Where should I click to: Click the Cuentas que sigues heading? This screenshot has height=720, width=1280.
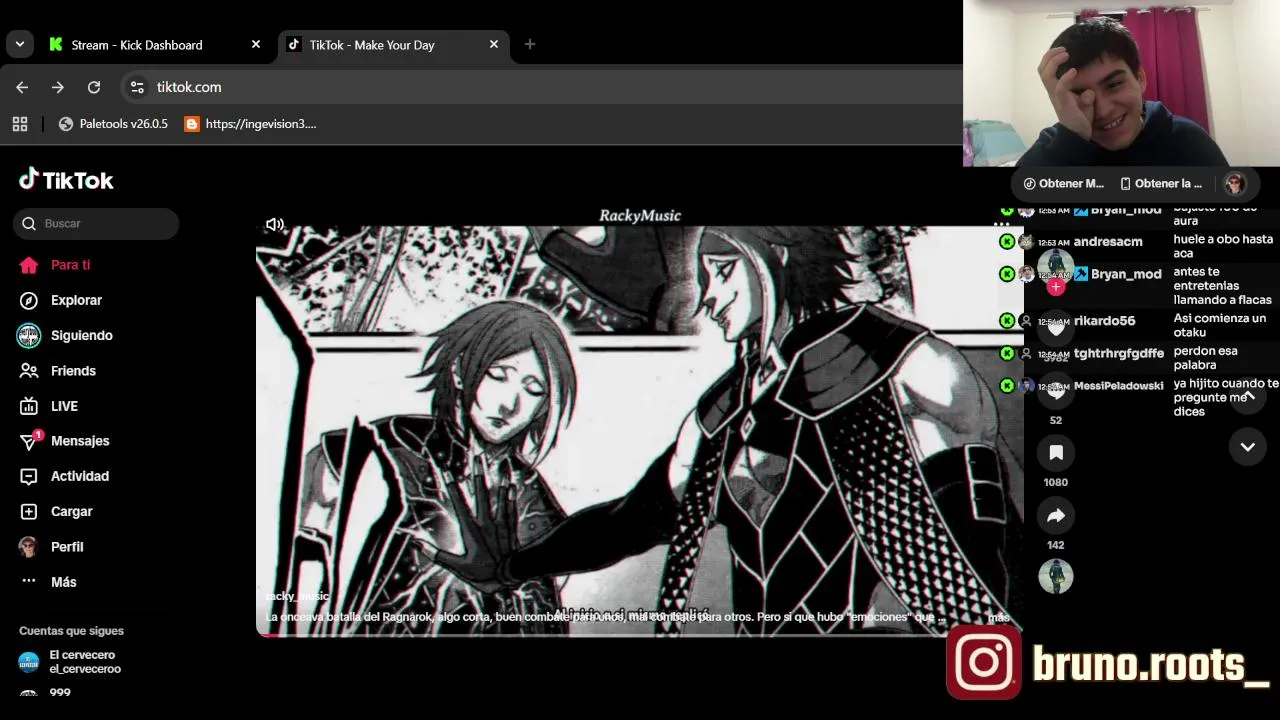71,631
